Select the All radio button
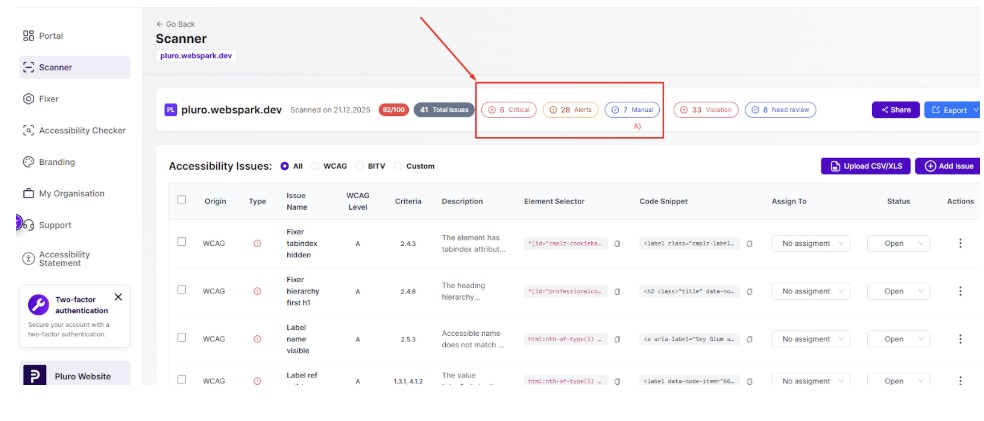Viewport: 984px width, 421px height. (285, 166)
